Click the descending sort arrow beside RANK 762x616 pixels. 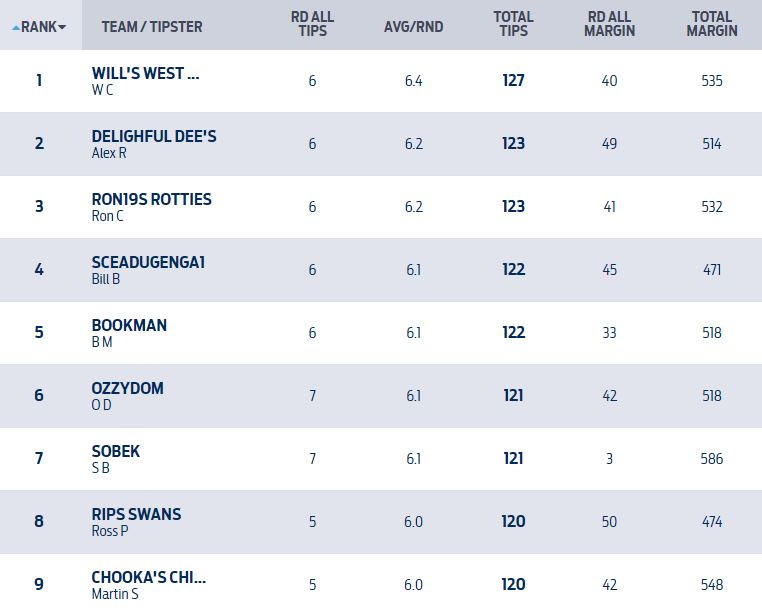63,27
